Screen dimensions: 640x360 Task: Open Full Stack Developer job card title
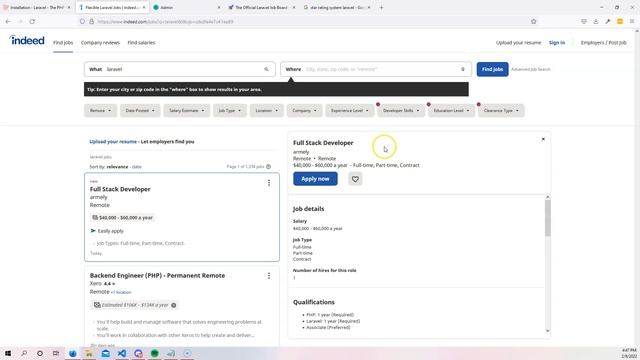coord(120,189)
